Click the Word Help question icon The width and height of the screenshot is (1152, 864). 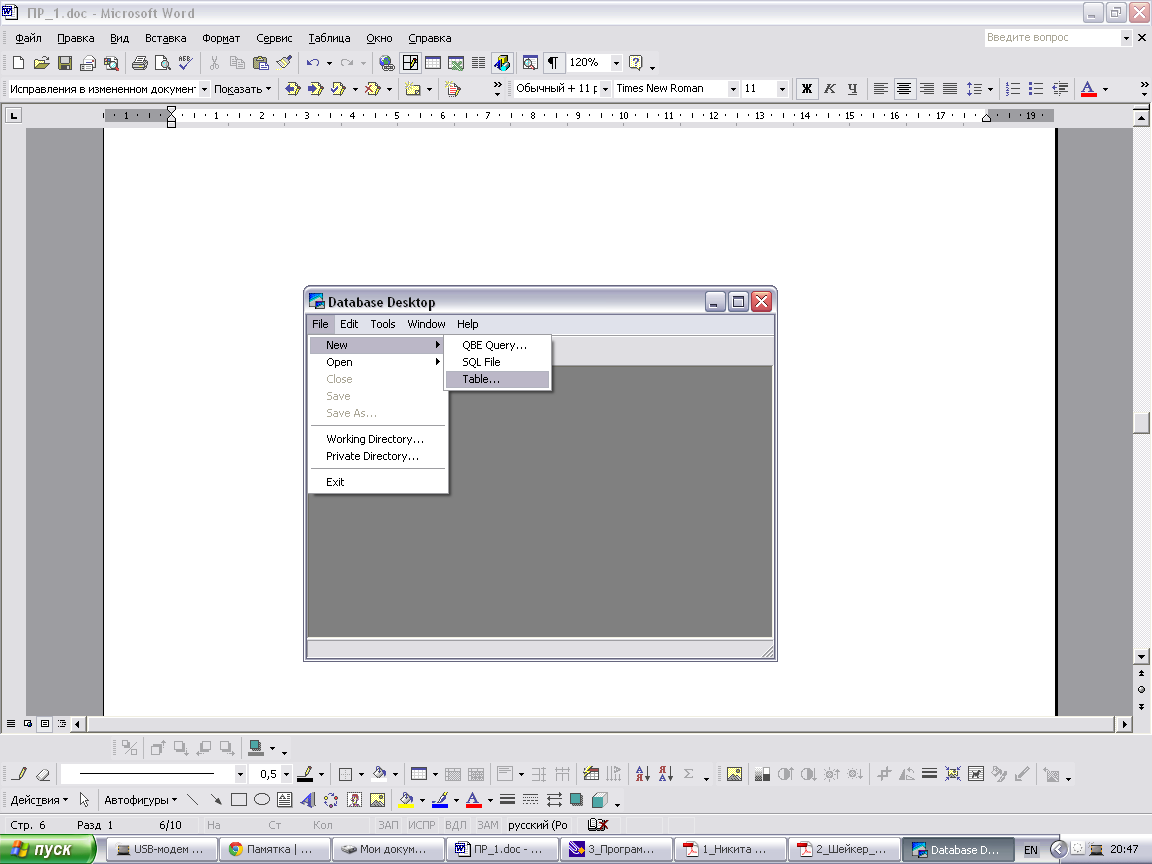pos(636,63)
